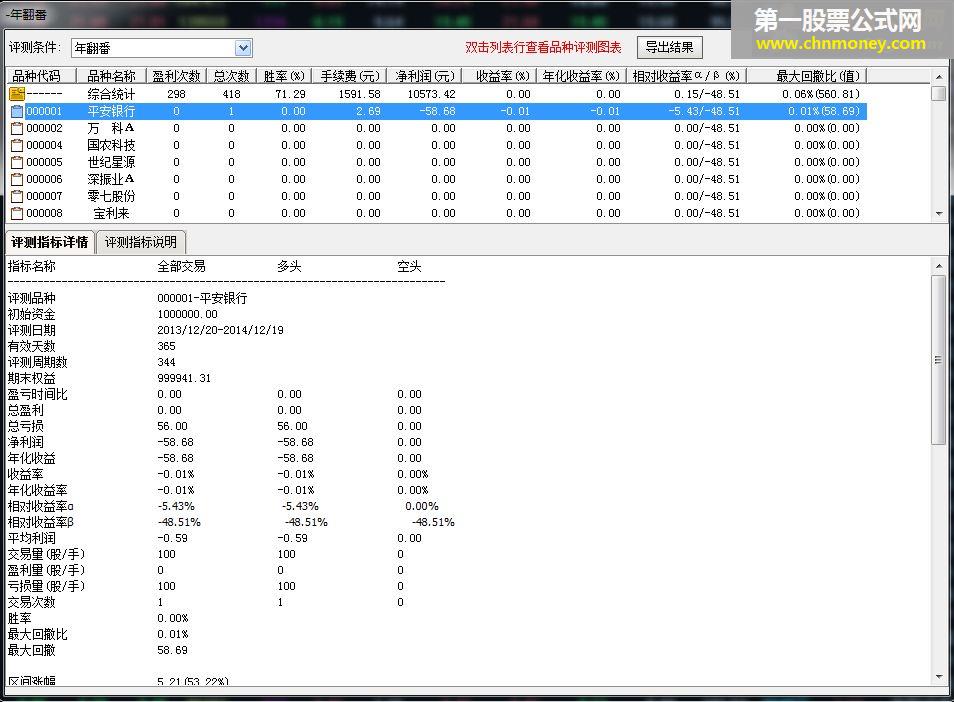Click the document icon beside 000008
This screenshot has height=702, width=954.
click(17, 214)
